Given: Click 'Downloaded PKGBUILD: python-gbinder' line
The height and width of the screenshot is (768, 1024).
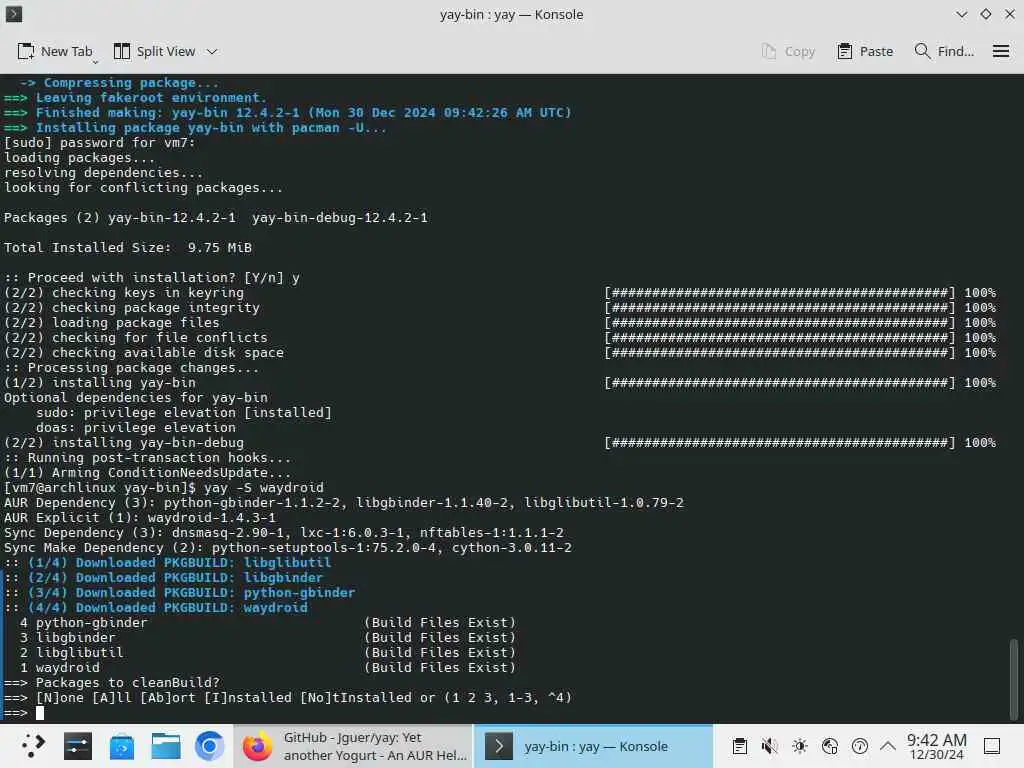Looking at the screenshot, I should coord(180,592).
